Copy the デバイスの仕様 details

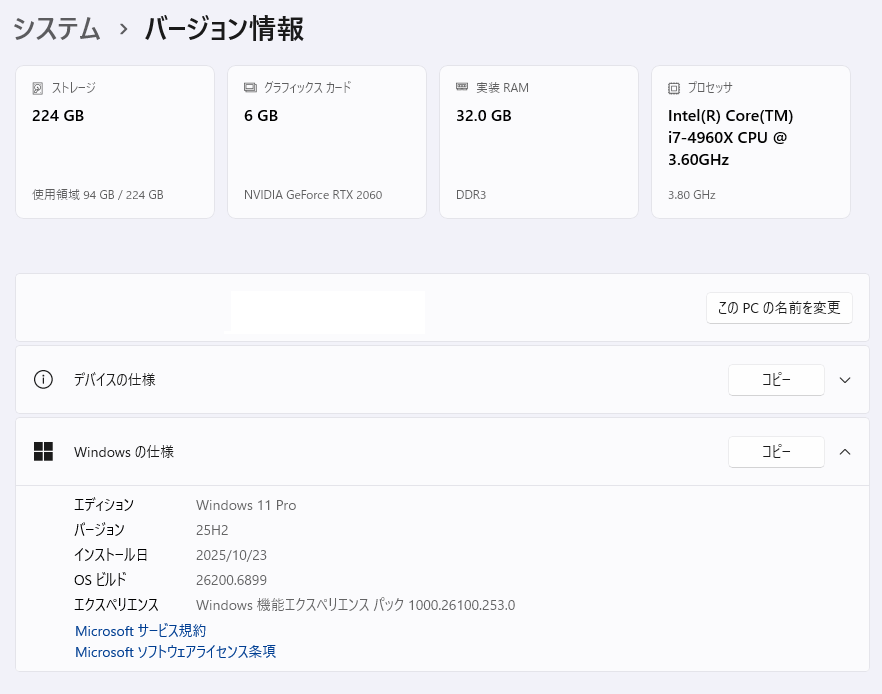point(776,380)
